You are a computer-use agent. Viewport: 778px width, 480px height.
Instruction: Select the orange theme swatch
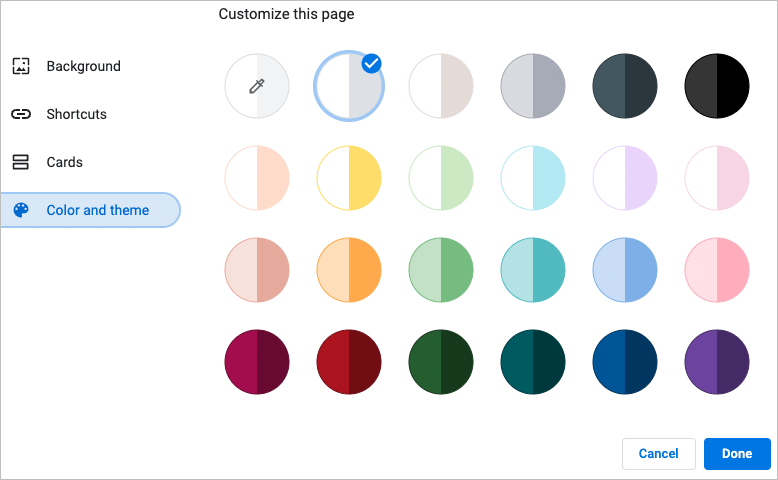349,271
